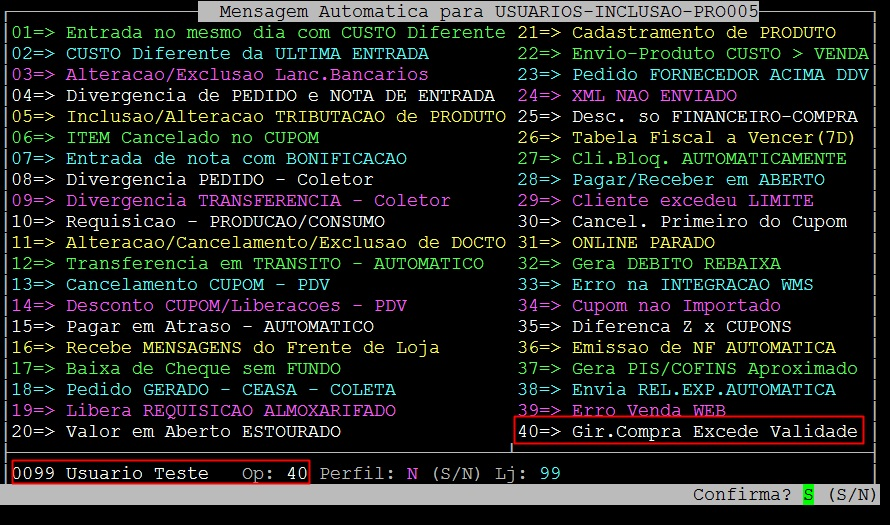
Task: Select option 10 Requisicao - PRODUCAO/CONSUMO
Action: (x=198, y=222)
